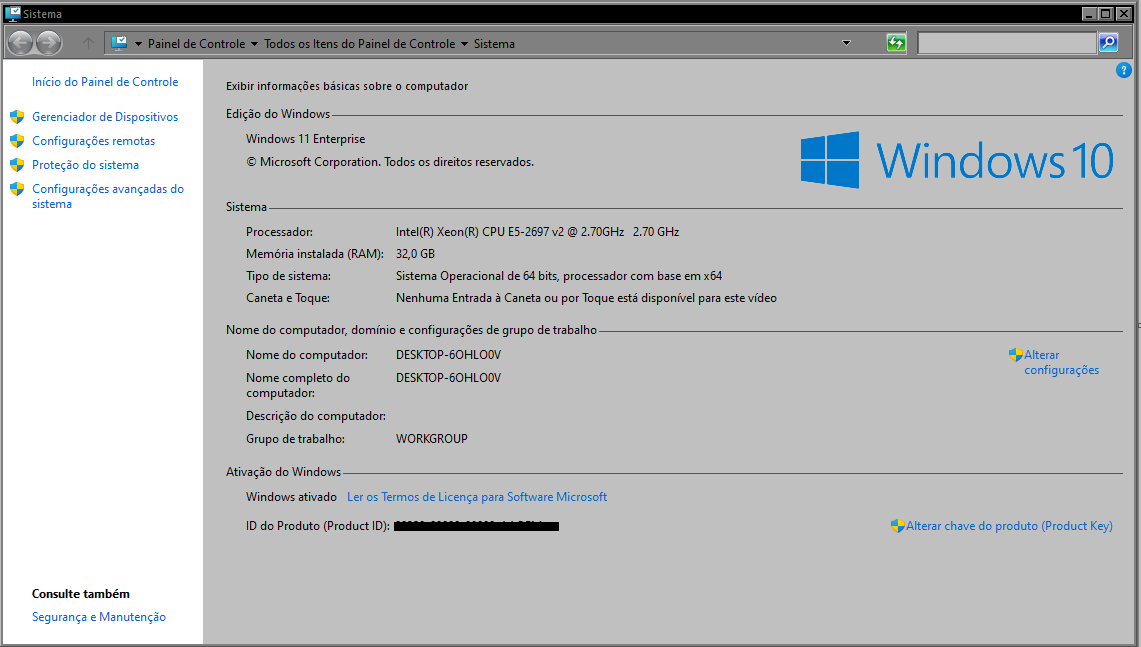Click the 32,0 GB memory value
The width and height of the screenshot is (1141, 647).
coord(416,253)
